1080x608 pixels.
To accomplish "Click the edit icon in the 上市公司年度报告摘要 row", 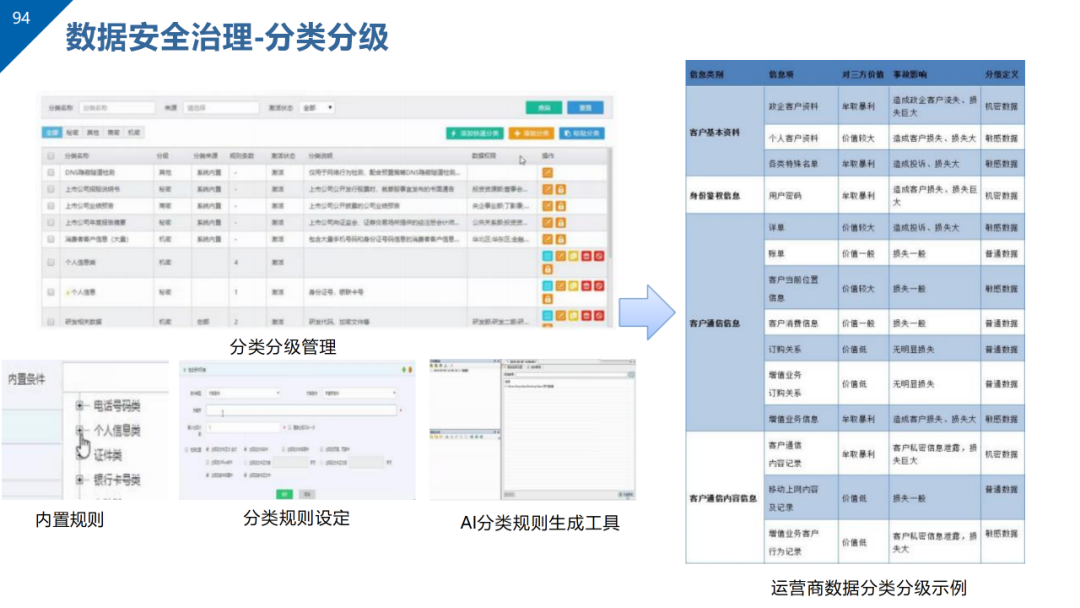I will point(548,222).
